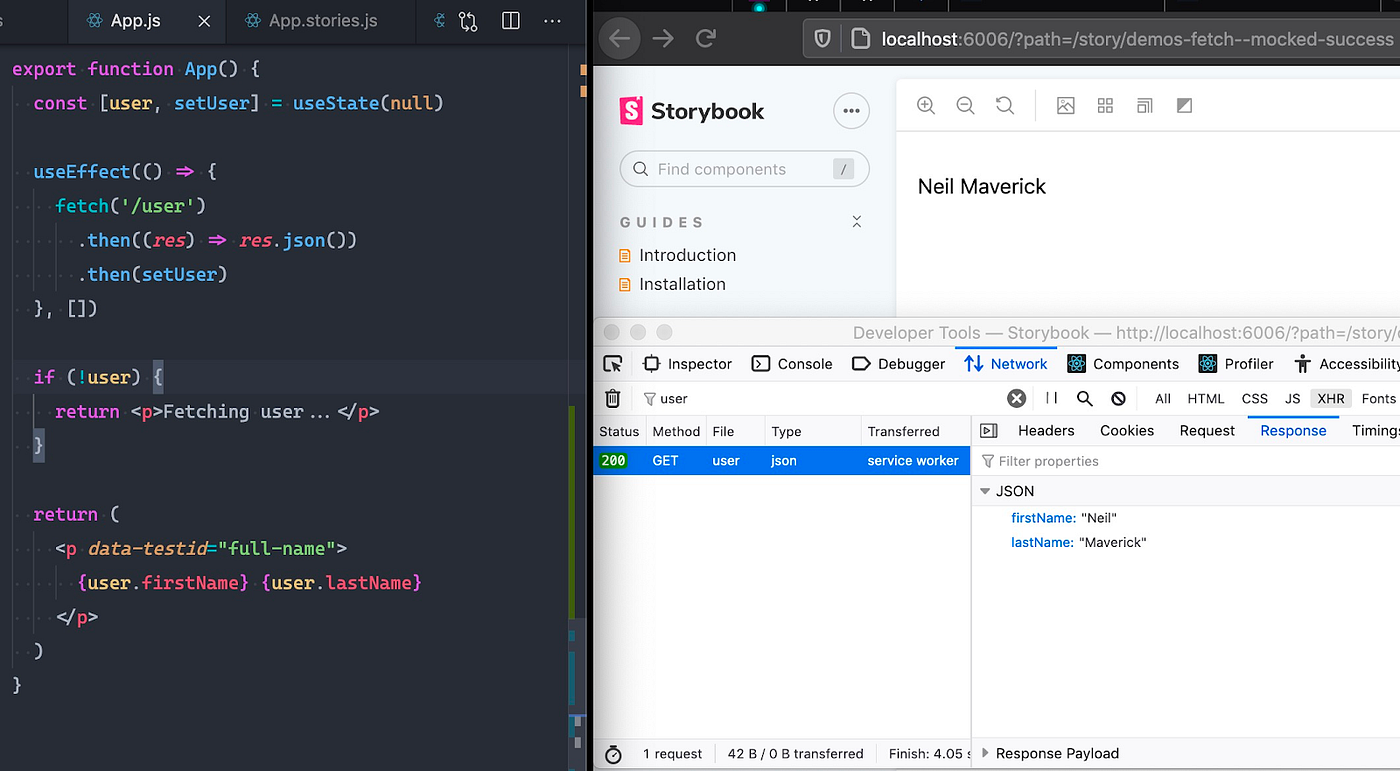Image resolution: width=1400 pixels, height=771 pixels.
Task: Split the VS Code editor
Action: click(x=511, y=21)
